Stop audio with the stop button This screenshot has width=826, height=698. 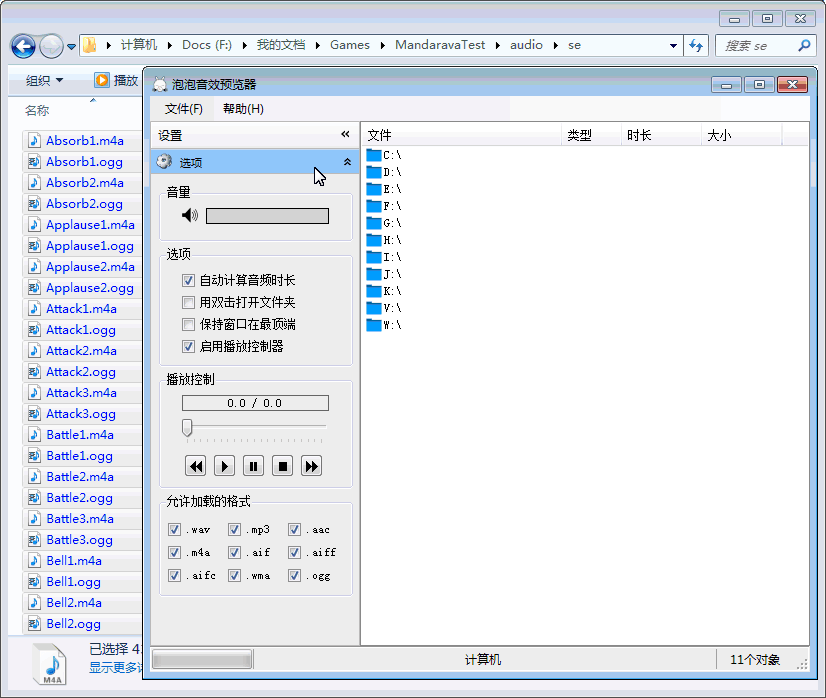[282, 466]
